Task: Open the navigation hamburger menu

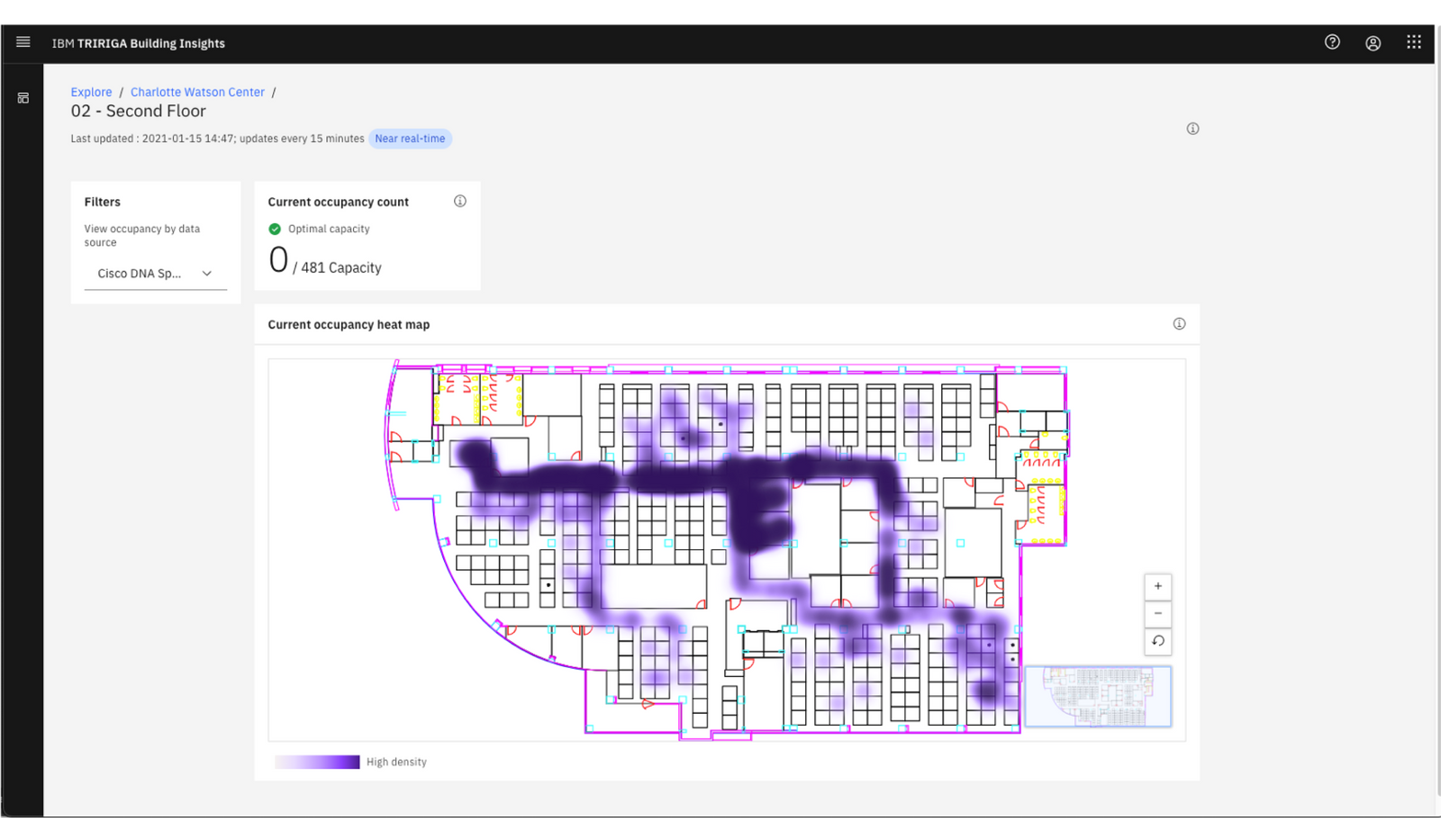Action: 23,41
